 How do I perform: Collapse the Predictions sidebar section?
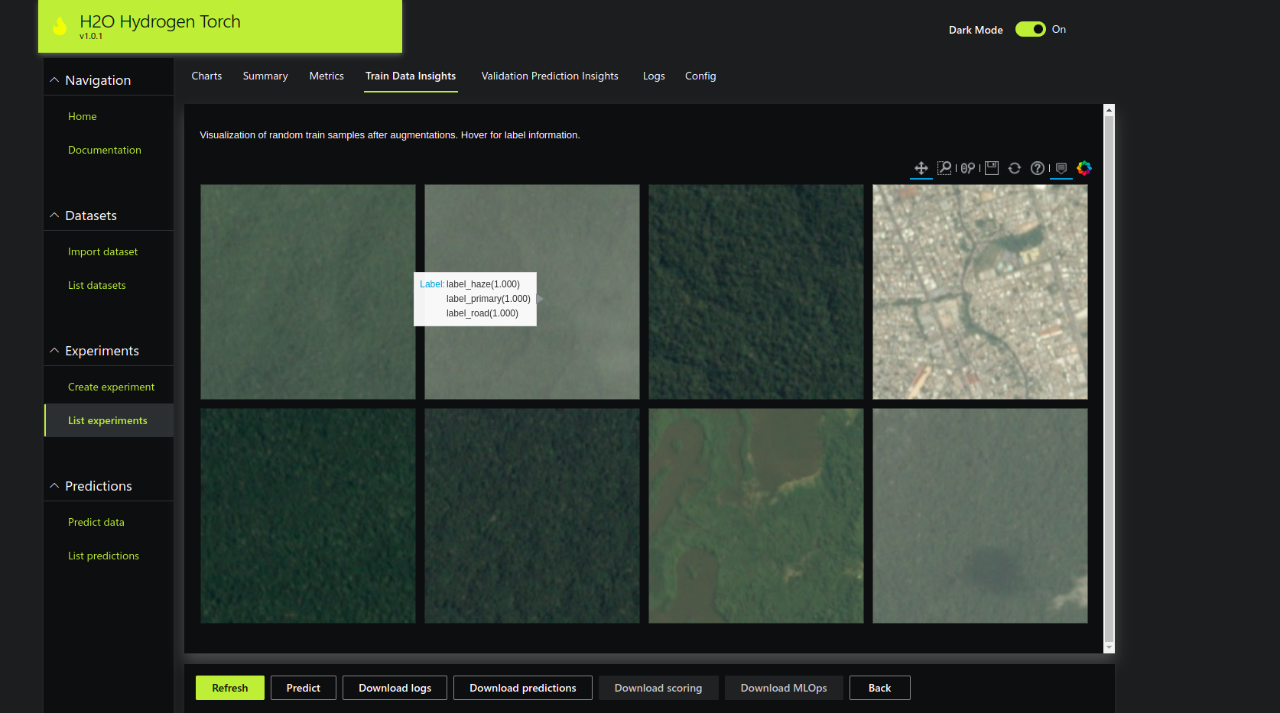tap(54, 486)
